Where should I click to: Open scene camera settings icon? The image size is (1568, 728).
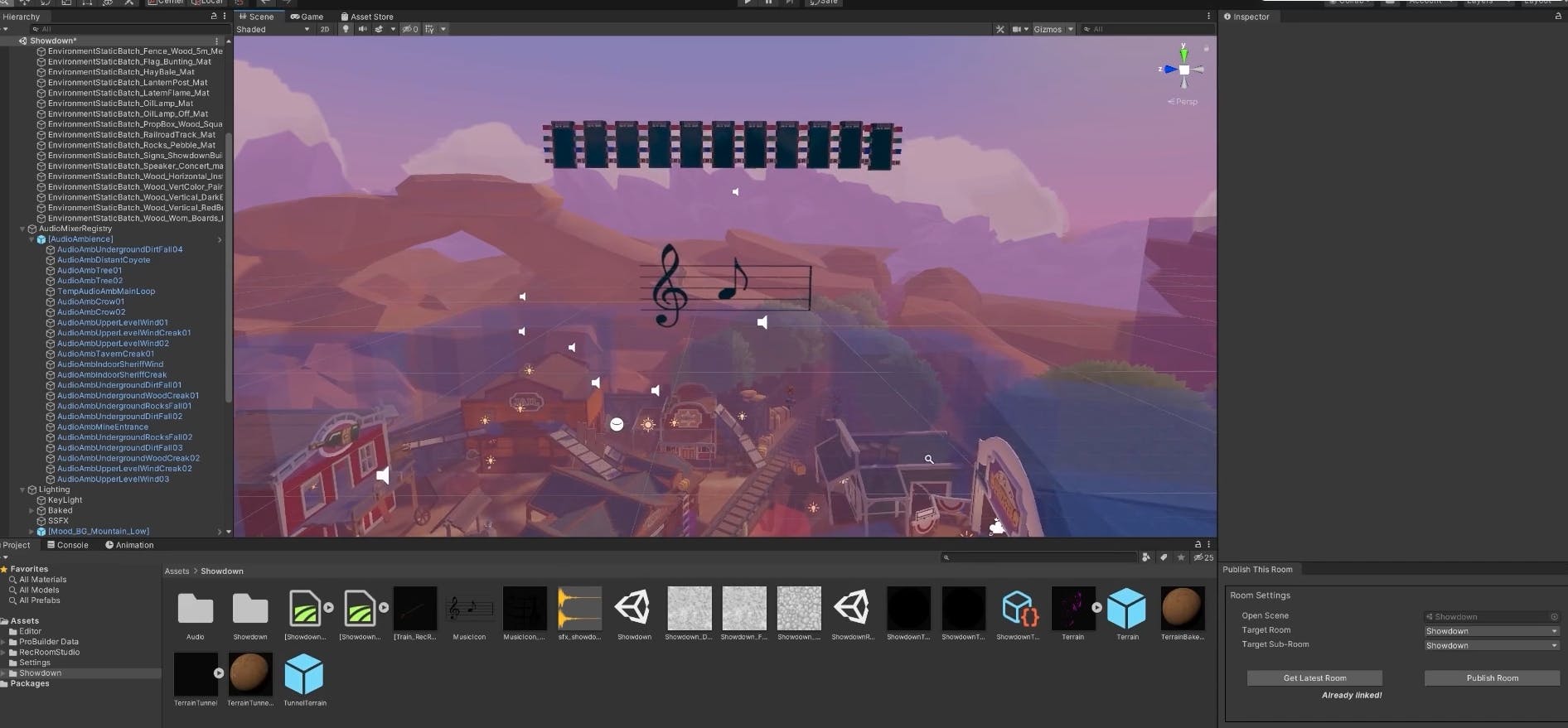[1017, 29]
